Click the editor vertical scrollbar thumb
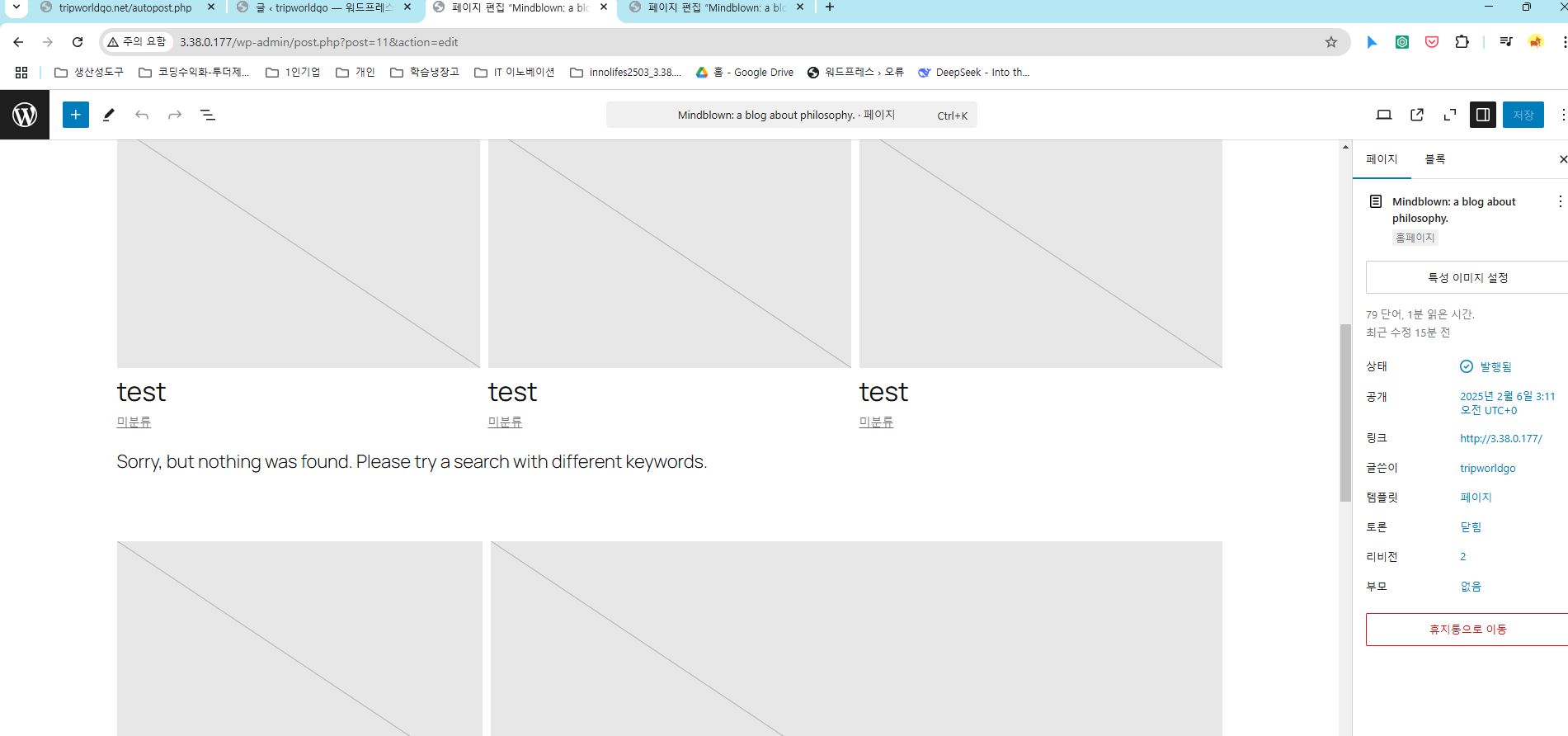 tap(1345, 413)
